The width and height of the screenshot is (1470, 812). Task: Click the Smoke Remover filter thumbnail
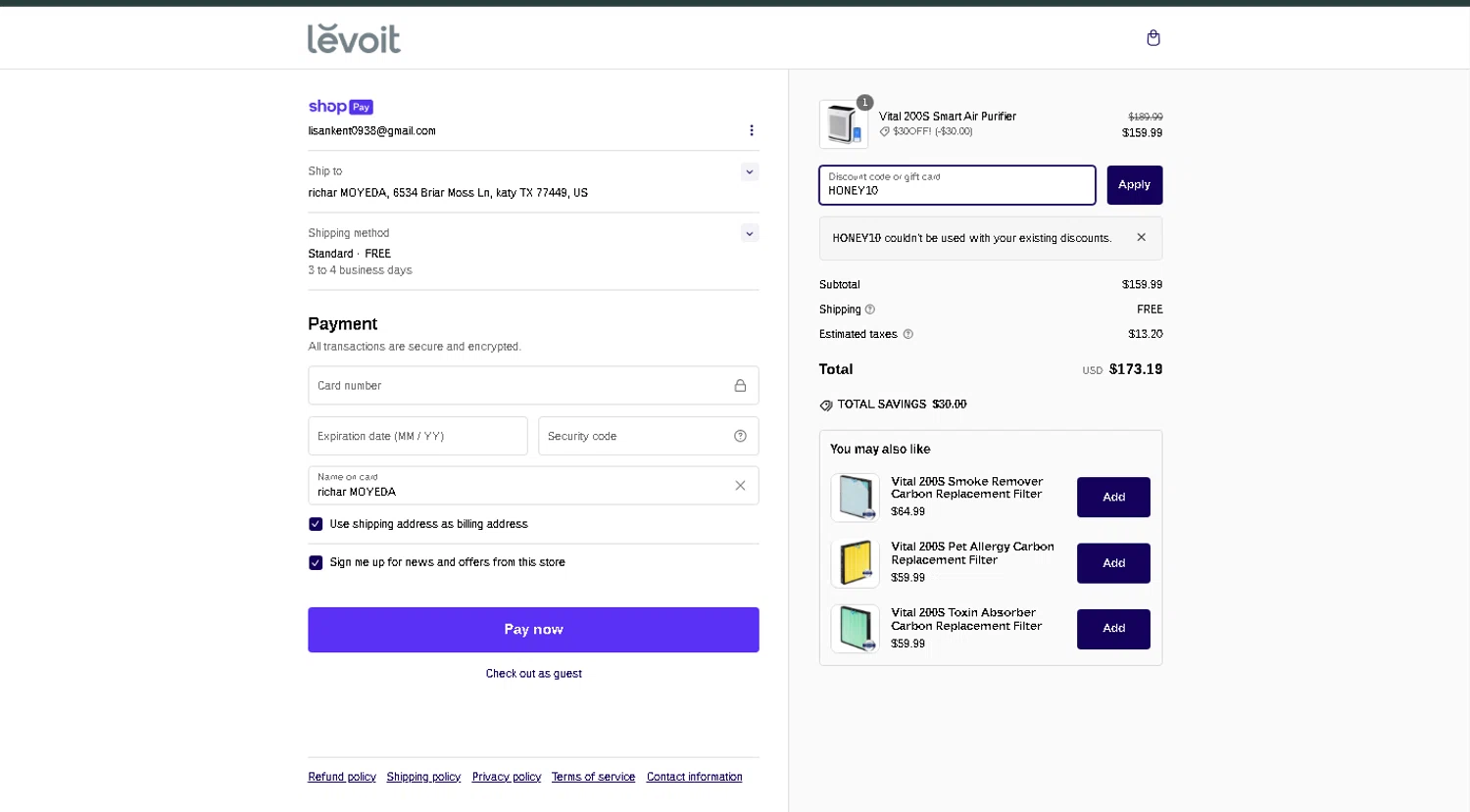855,497
